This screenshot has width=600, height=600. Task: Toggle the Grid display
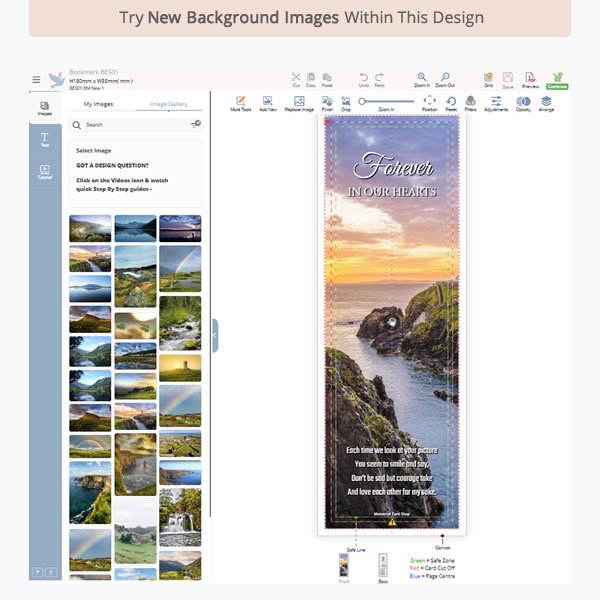(488, 78)
